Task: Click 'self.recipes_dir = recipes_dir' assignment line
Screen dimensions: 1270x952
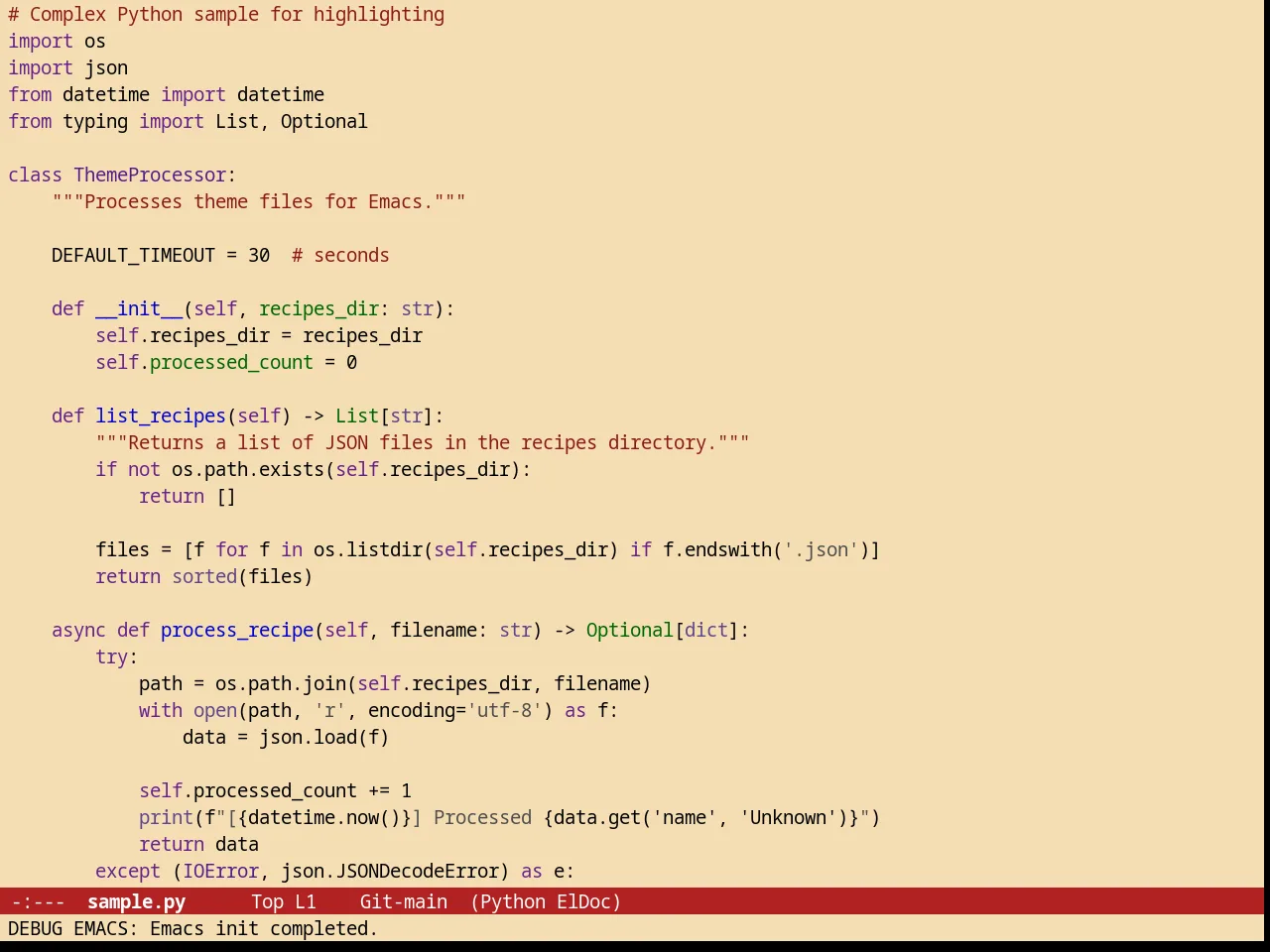Action: (259, 336)
